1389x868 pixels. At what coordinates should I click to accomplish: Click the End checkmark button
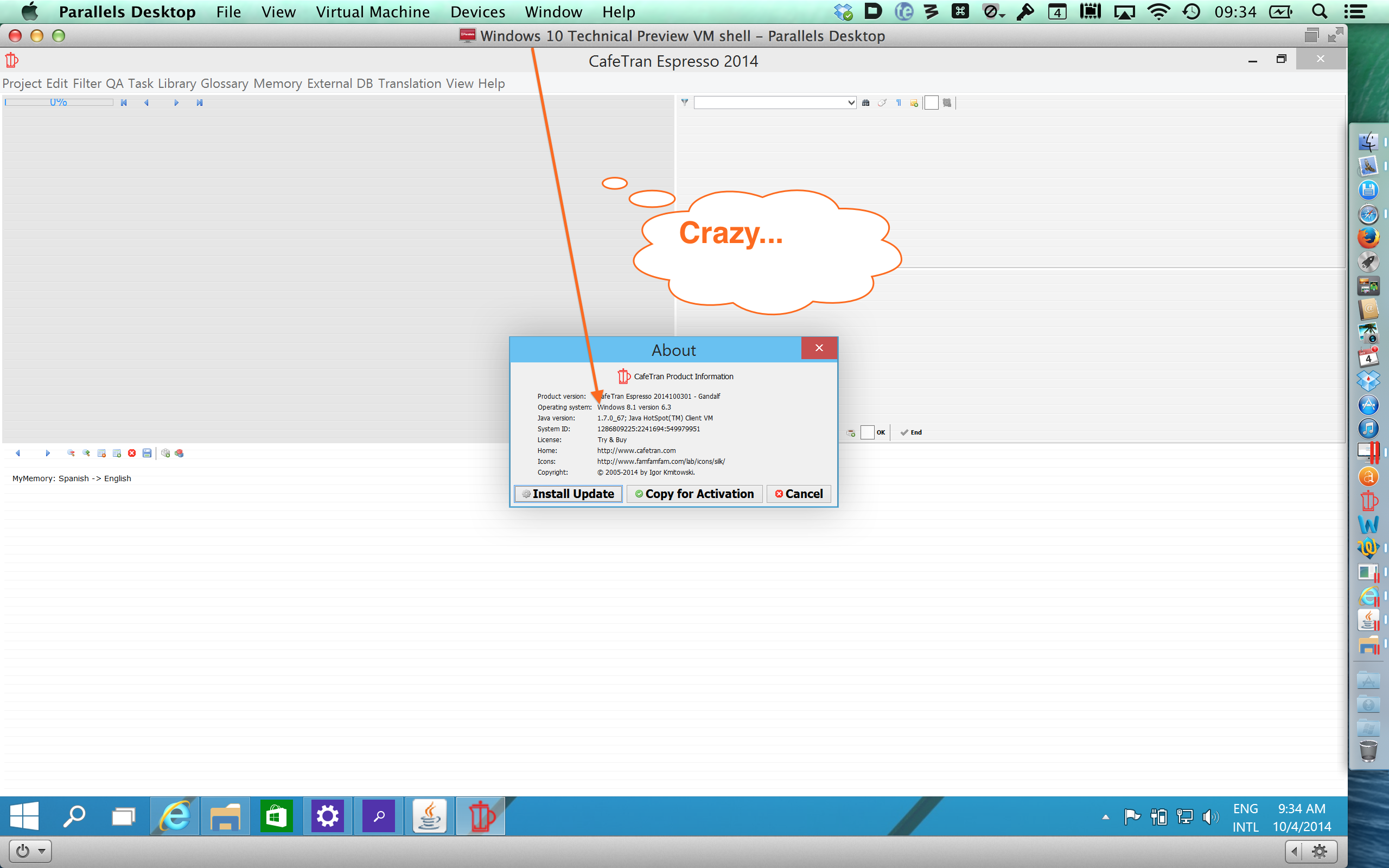(911, 432)
